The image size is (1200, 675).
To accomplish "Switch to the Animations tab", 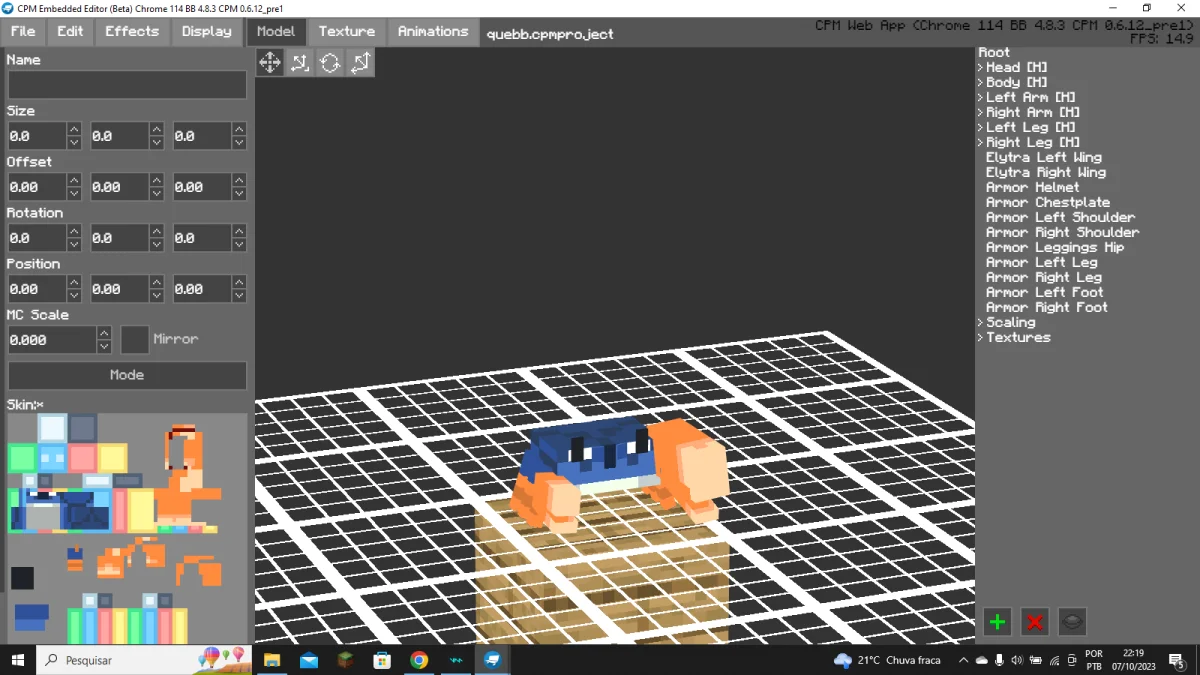I will [433, 31].
